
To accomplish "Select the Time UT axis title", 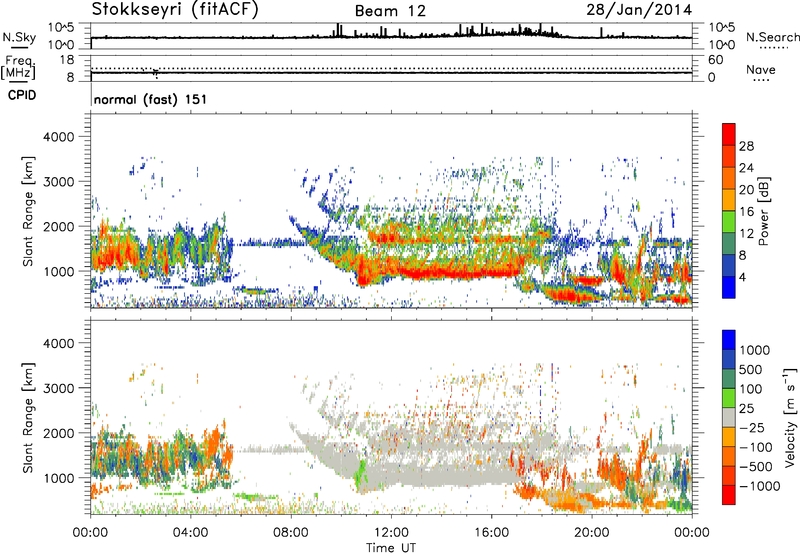I will (391, 548).
